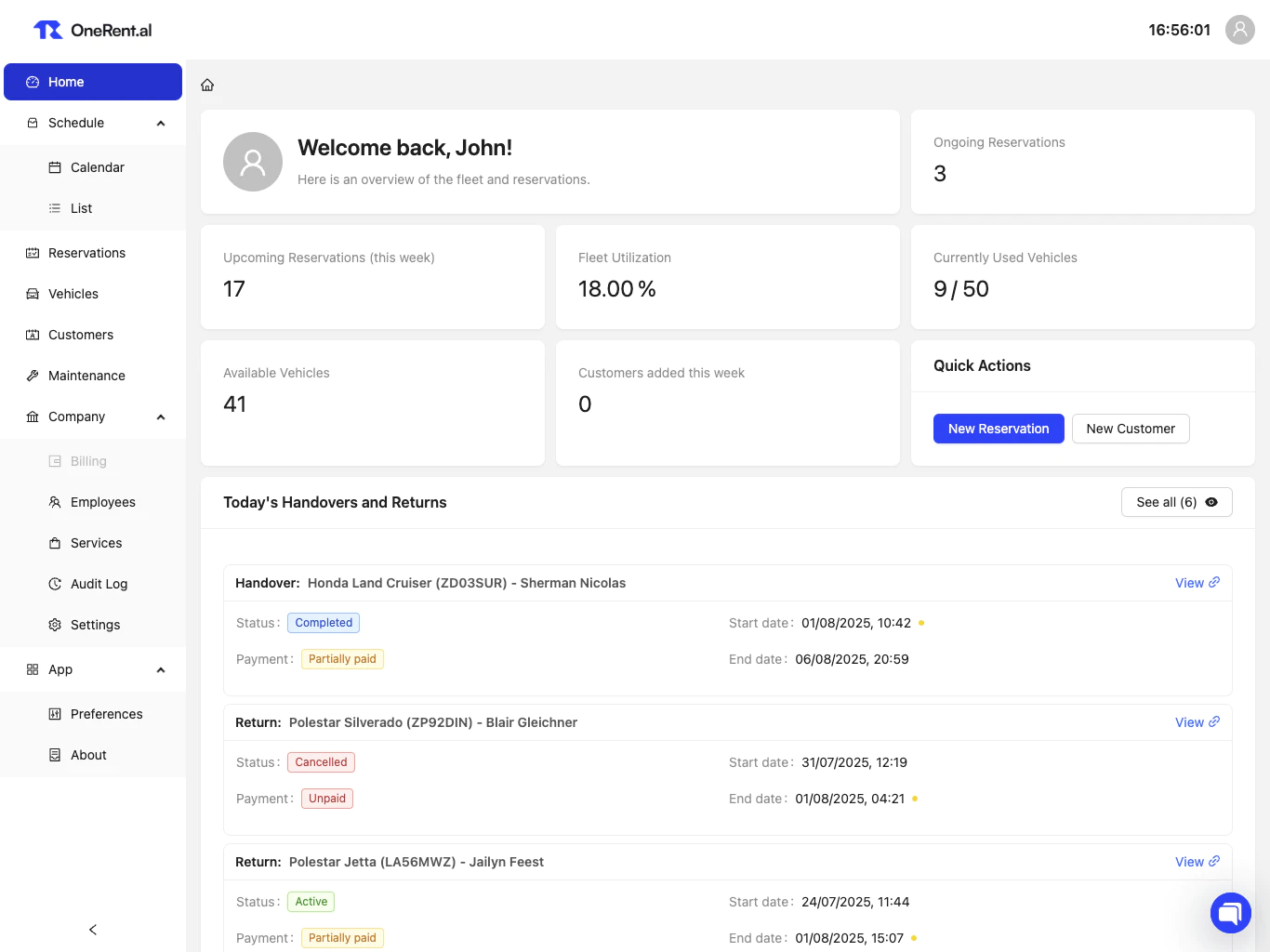Click the home breadcrumb icon

pos(207,85)
